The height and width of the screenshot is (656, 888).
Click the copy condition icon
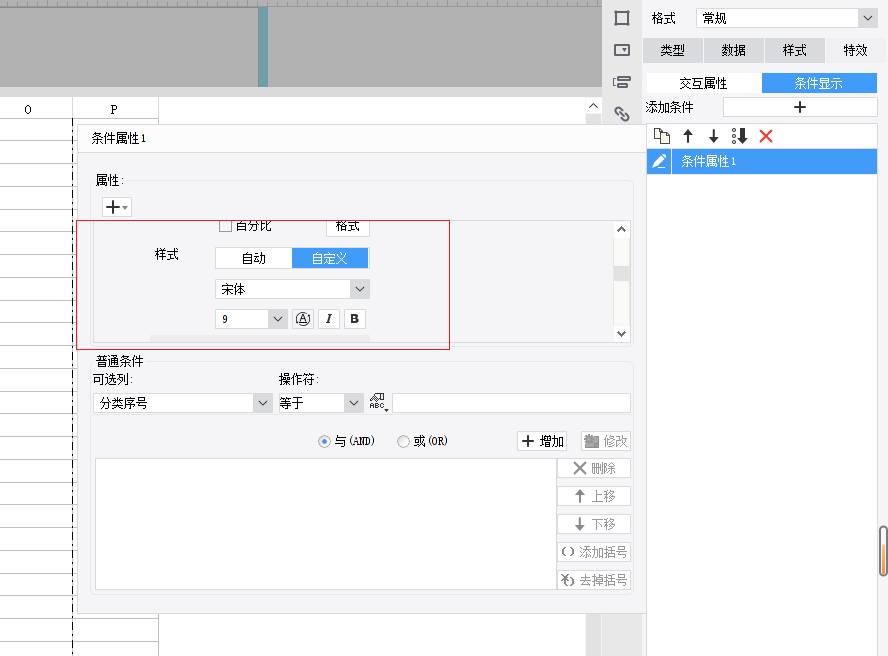coord(660,136)
